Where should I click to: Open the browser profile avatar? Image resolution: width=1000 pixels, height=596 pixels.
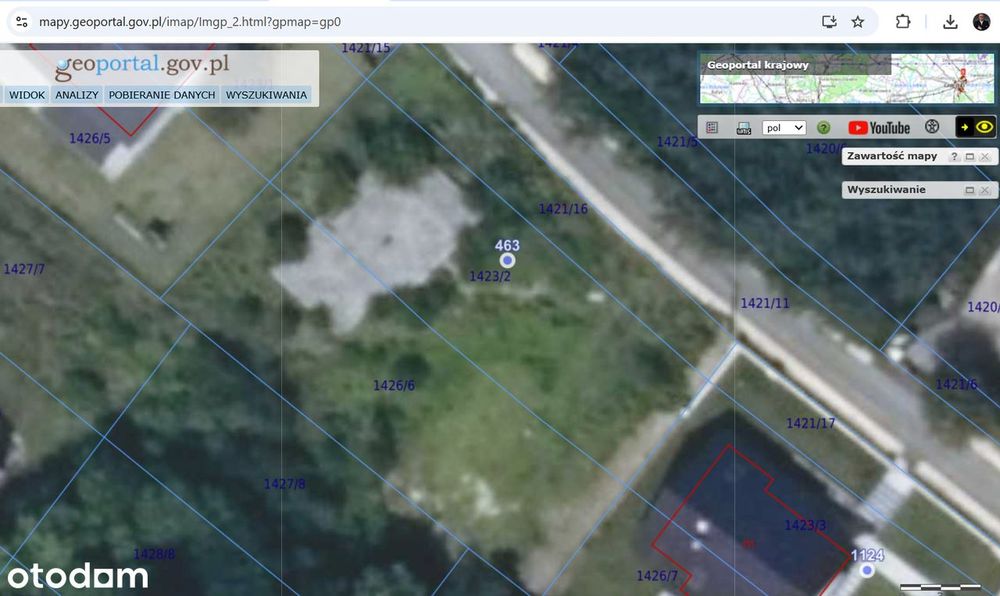(982, 22)
